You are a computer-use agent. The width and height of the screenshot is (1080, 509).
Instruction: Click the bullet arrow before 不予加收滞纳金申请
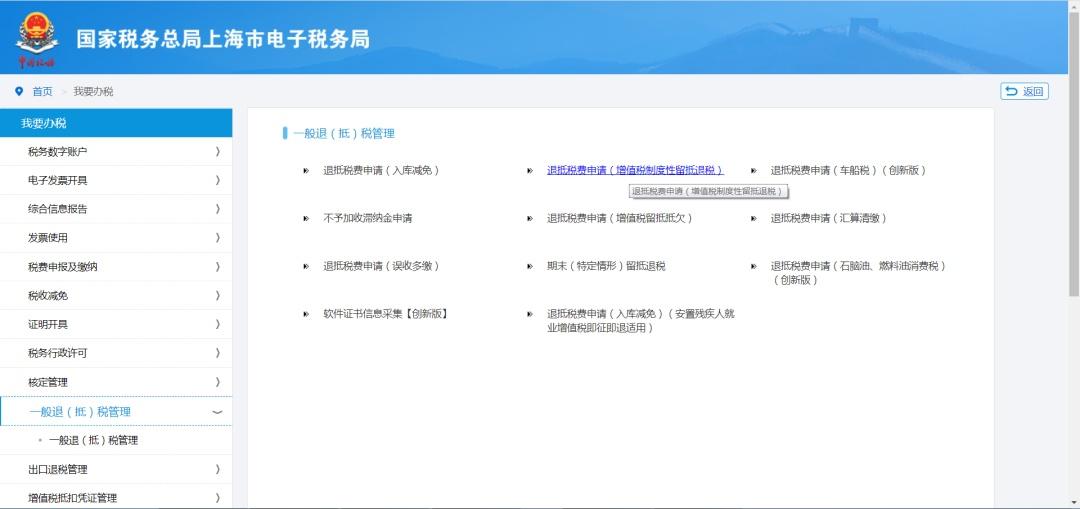click(x=306, y=218)
